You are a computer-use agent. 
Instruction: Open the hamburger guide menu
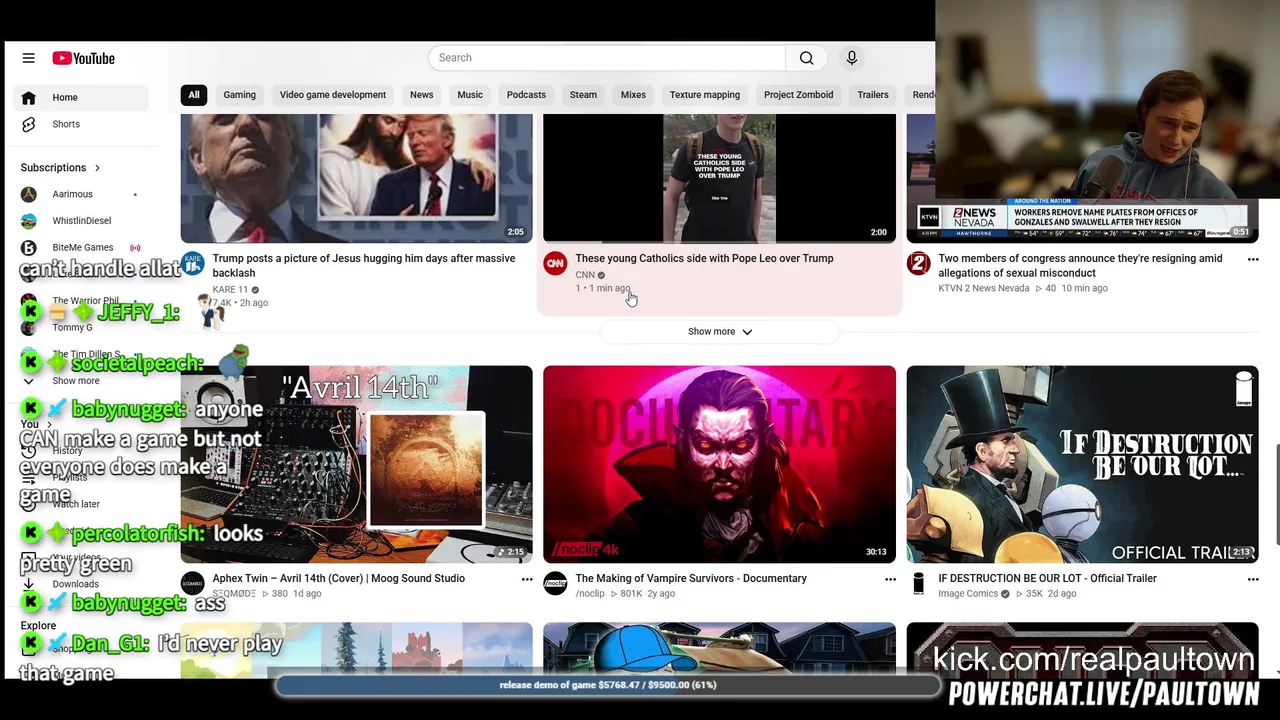[x=28, y=58]
